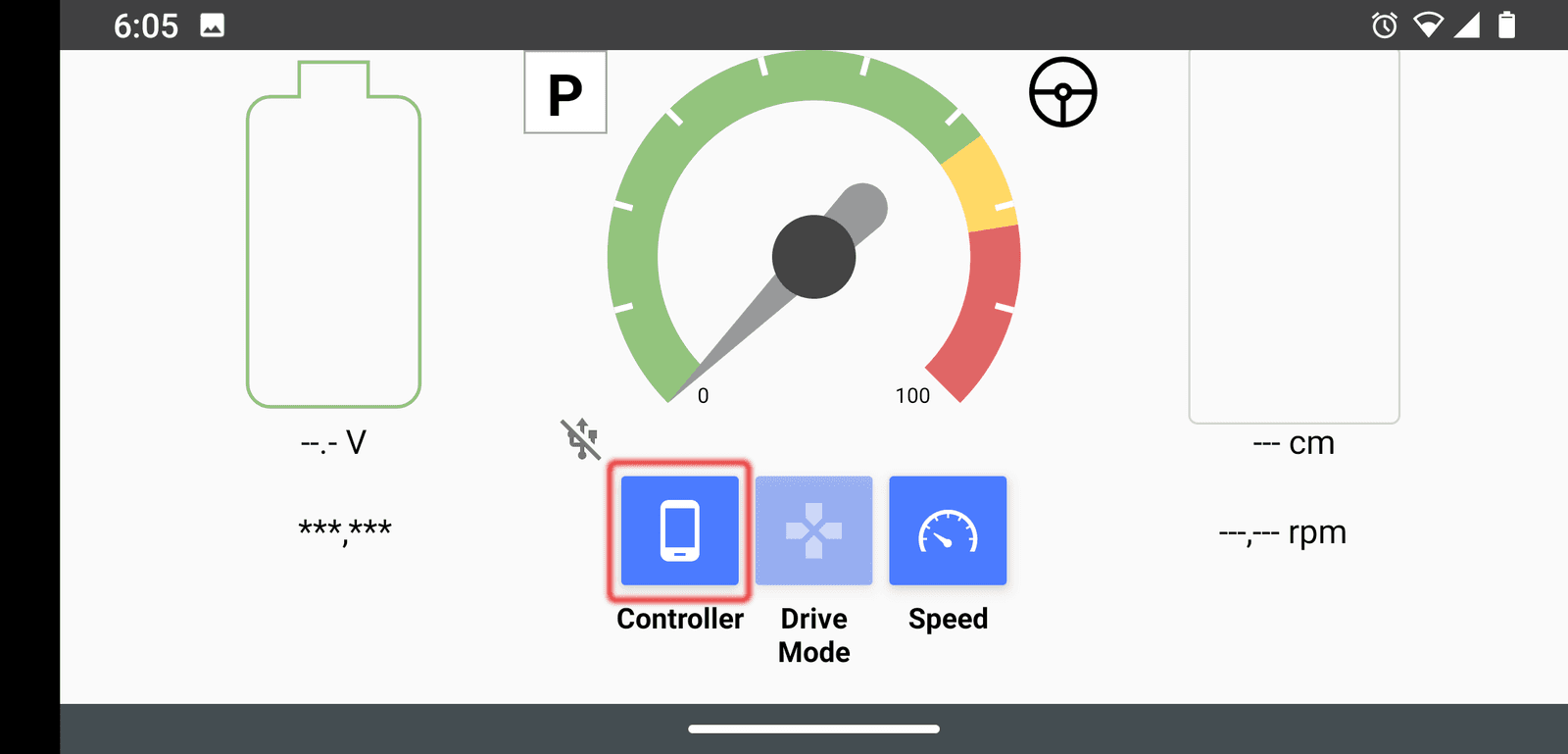Tap the 'Controller' label text
The image size is (1568, 754).
point(680,619)
